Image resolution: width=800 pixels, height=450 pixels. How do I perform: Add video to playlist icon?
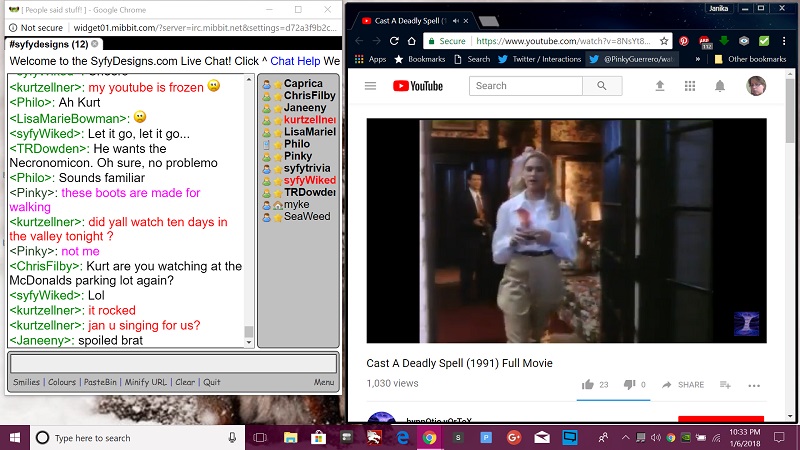click(x=726, y=385)
